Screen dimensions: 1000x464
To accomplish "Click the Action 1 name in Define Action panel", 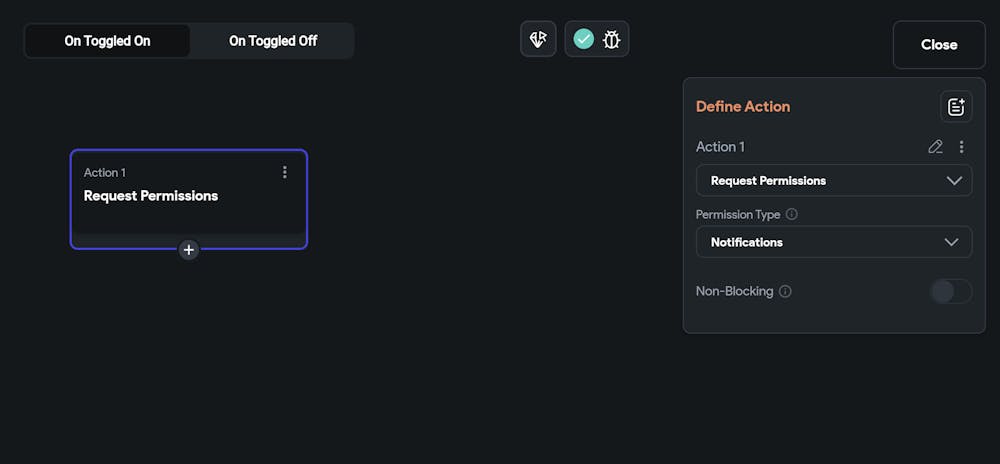I will click(720, 147).
